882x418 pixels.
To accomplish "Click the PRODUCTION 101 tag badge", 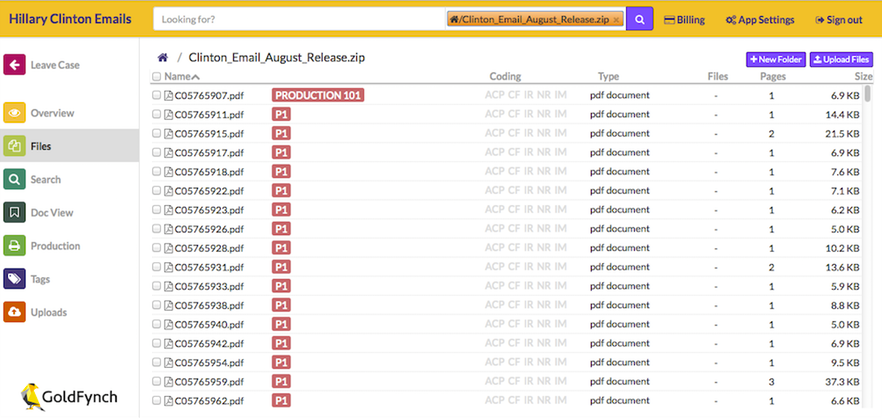I will pyautogui.click(x=318, y=95).
